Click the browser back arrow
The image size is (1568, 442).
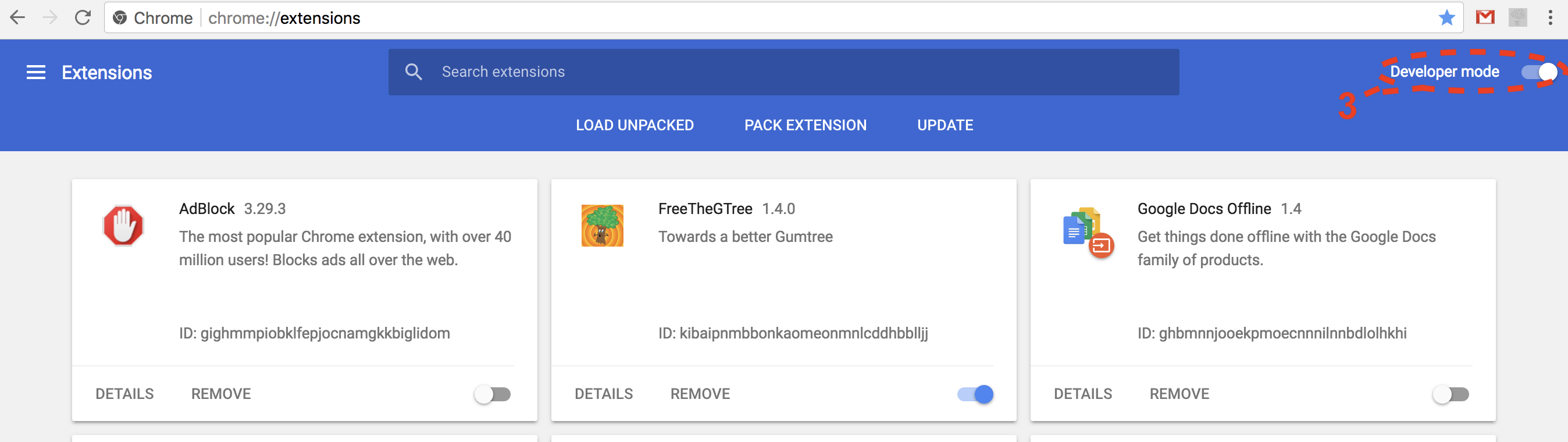(x=17, y=17)
